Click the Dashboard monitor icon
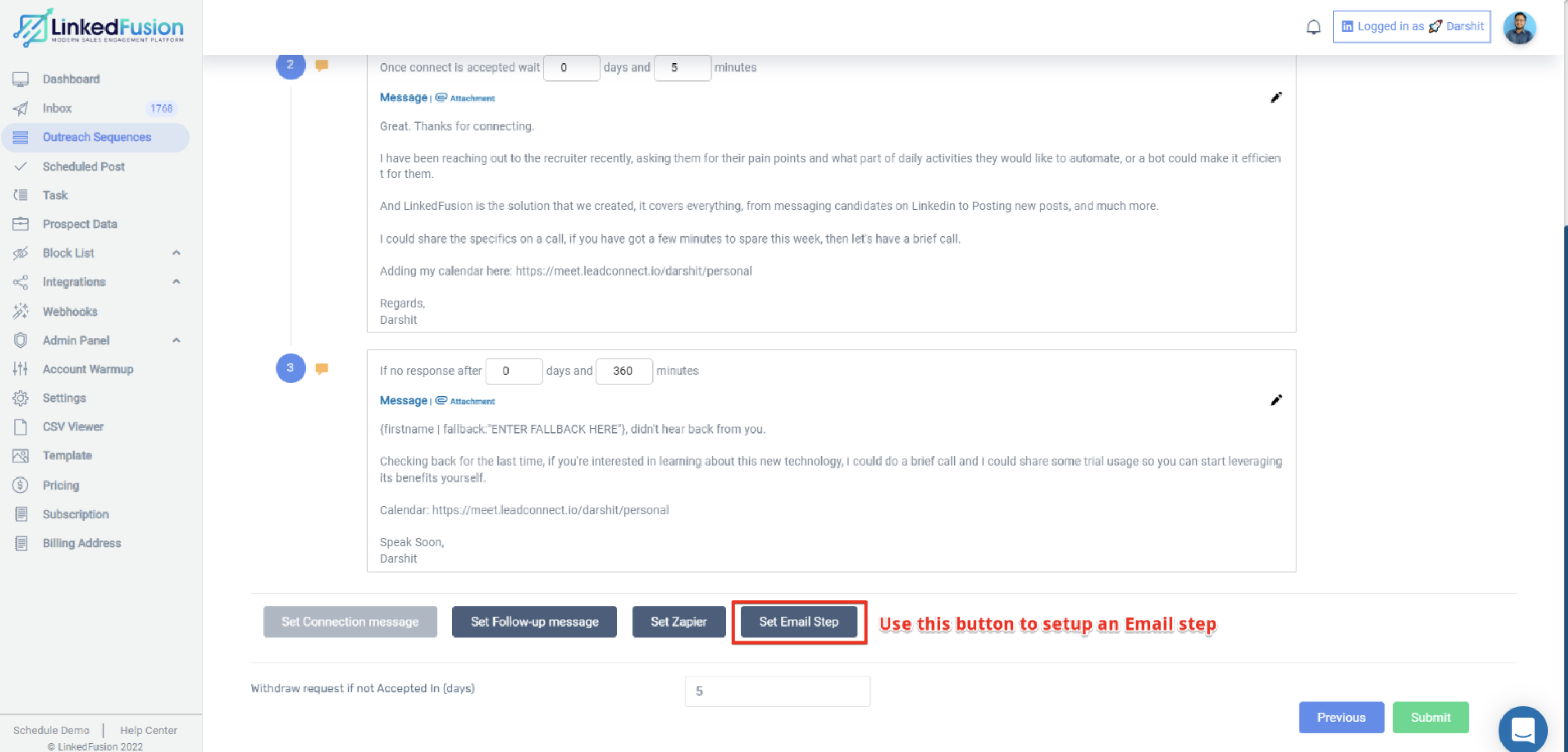This screenshot has height=752, width=1568. coord(21,79)
